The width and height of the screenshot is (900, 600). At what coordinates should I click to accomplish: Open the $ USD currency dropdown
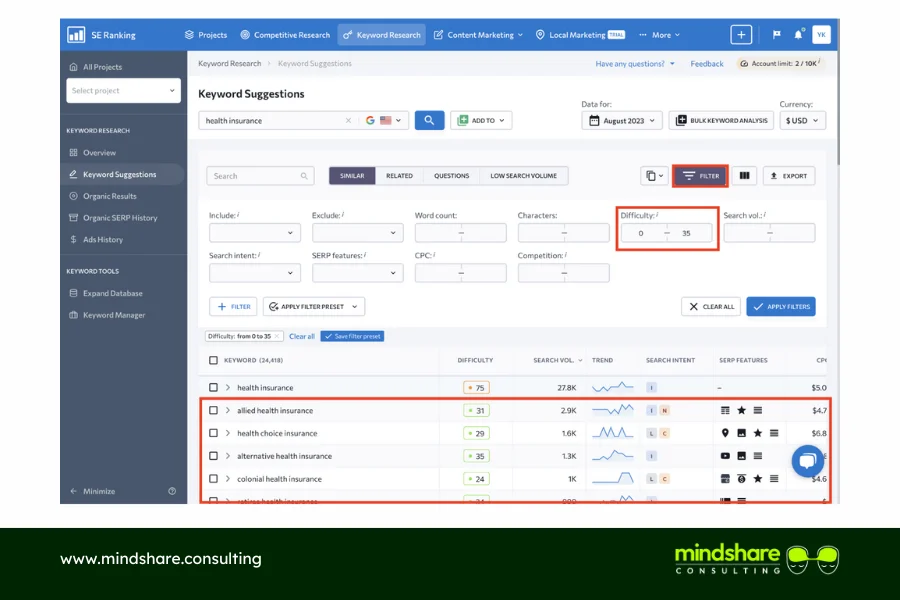802,121
